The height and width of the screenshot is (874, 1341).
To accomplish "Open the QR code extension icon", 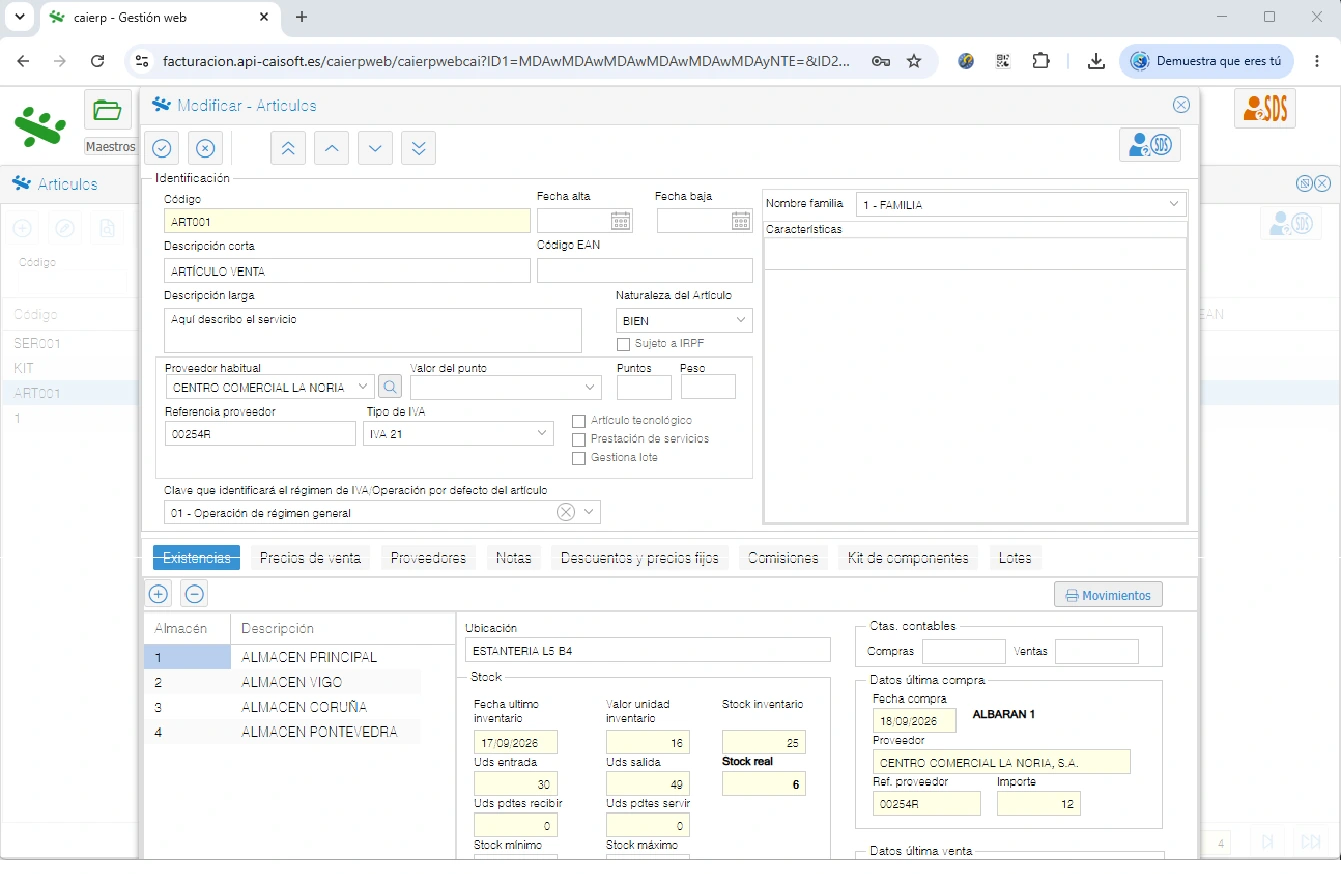I will coord(1003,61).
